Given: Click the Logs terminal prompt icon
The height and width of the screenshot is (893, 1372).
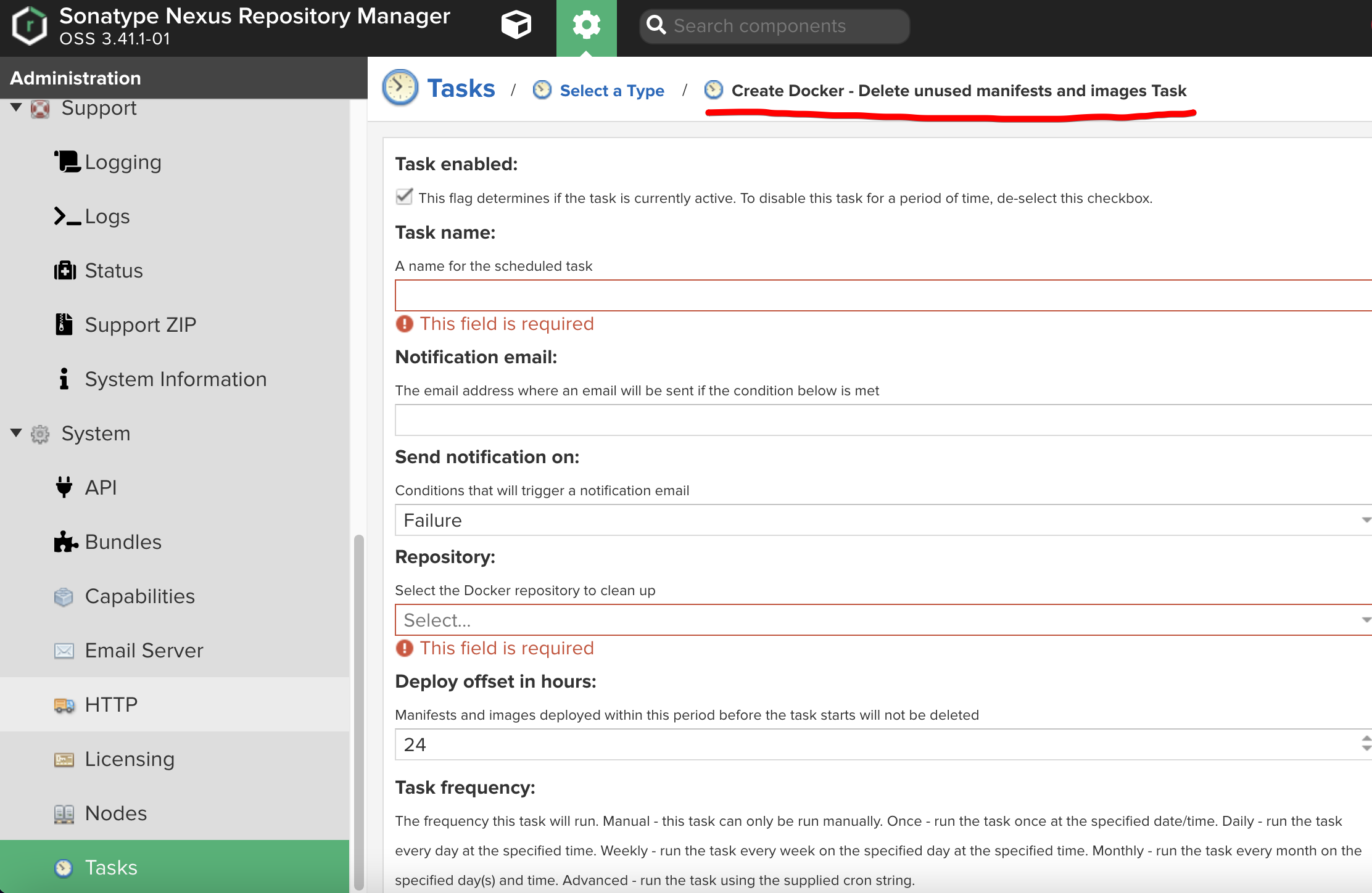Looking at the screenshot, I should coord(67,216).
